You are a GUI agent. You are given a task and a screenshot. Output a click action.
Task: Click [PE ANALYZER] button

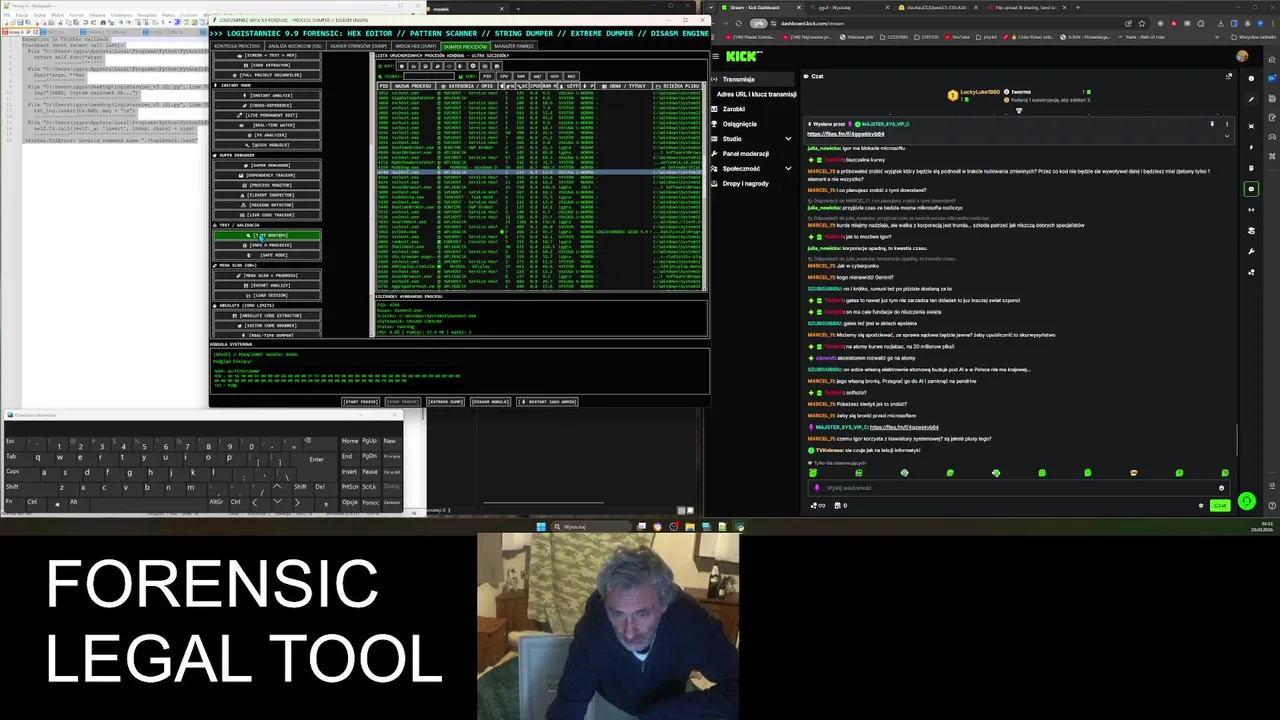[267, 135]
